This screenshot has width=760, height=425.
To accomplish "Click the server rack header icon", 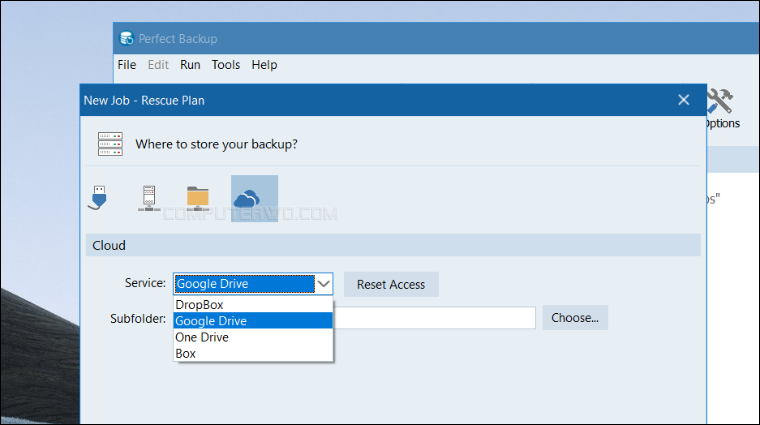I will tap(110, 144).
